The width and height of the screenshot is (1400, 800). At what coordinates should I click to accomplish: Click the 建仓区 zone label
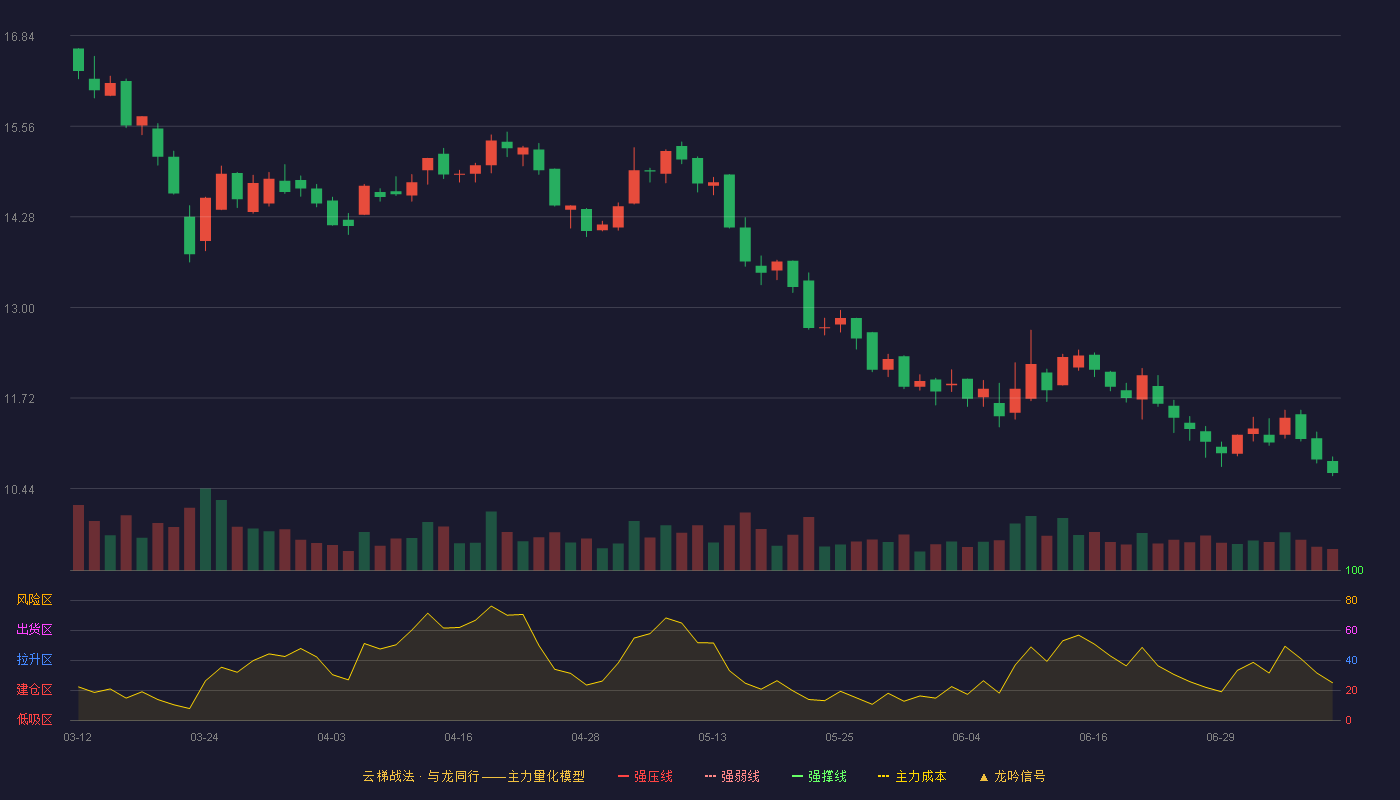click(x=34, y=690)
